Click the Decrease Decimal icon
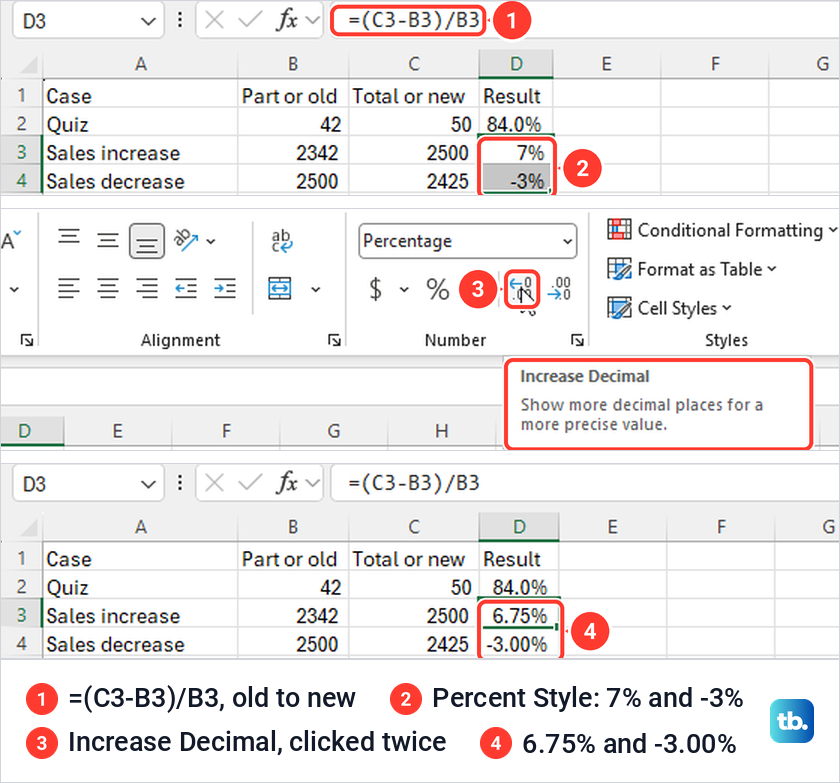 [x=559, y=289]
